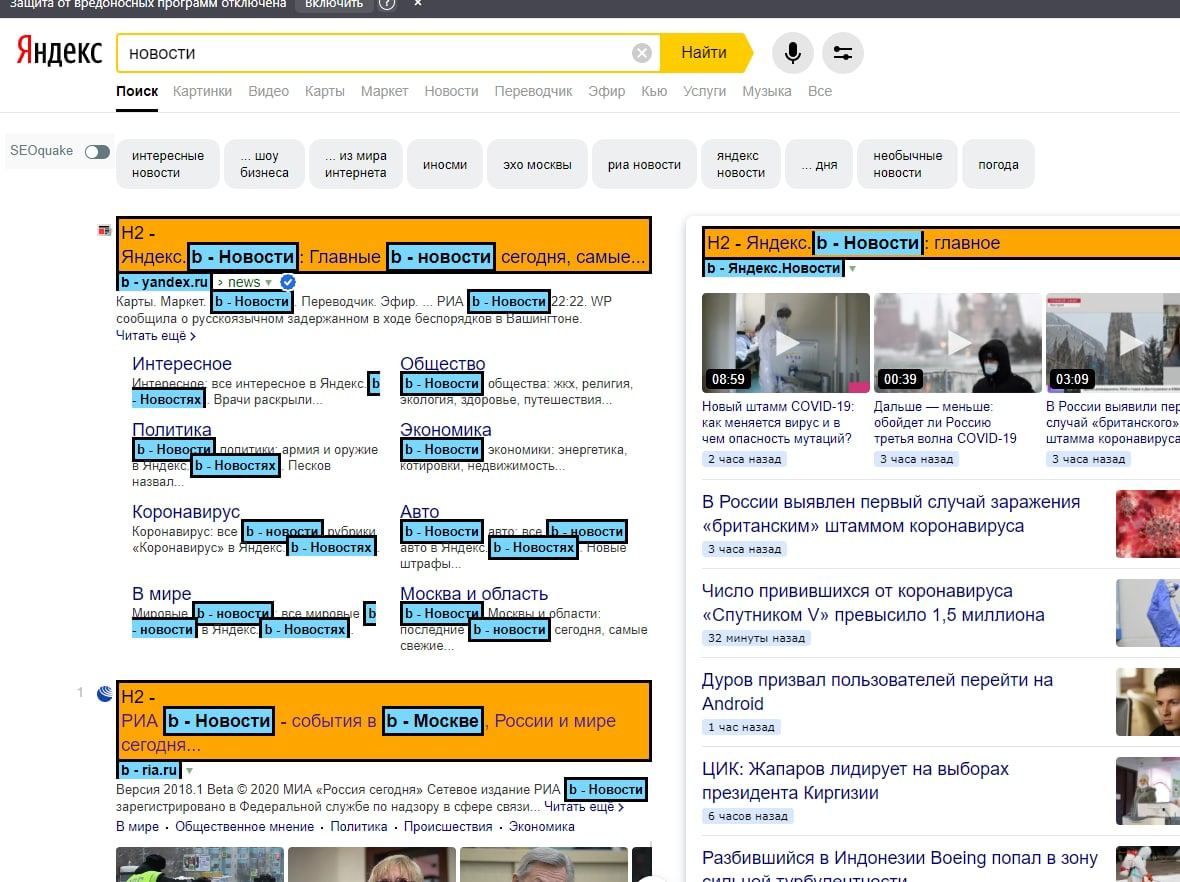The image size is (1180, 882).
Task: Expand 'Читать ещё' under RIA Novosti result
Action: (584, 807)
